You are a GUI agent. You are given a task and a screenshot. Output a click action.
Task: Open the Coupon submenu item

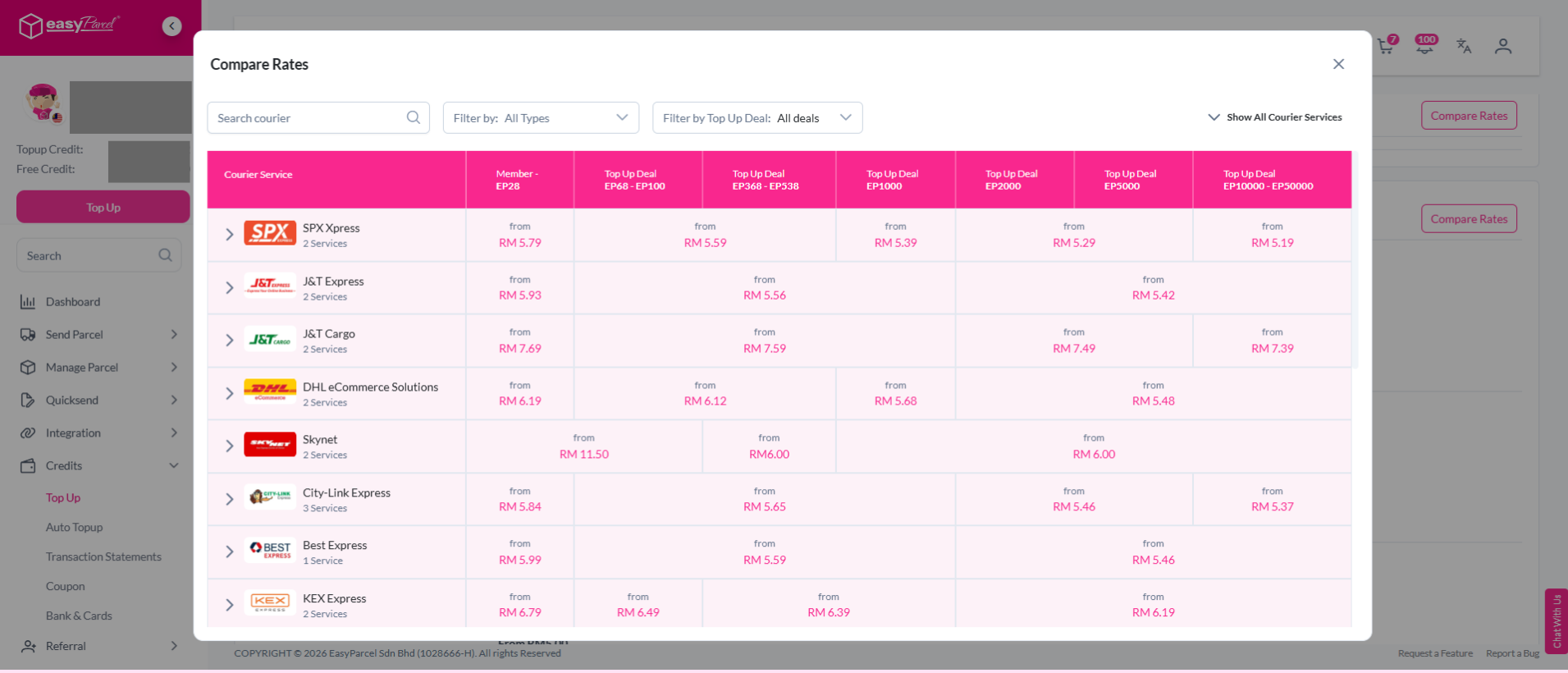65,586
